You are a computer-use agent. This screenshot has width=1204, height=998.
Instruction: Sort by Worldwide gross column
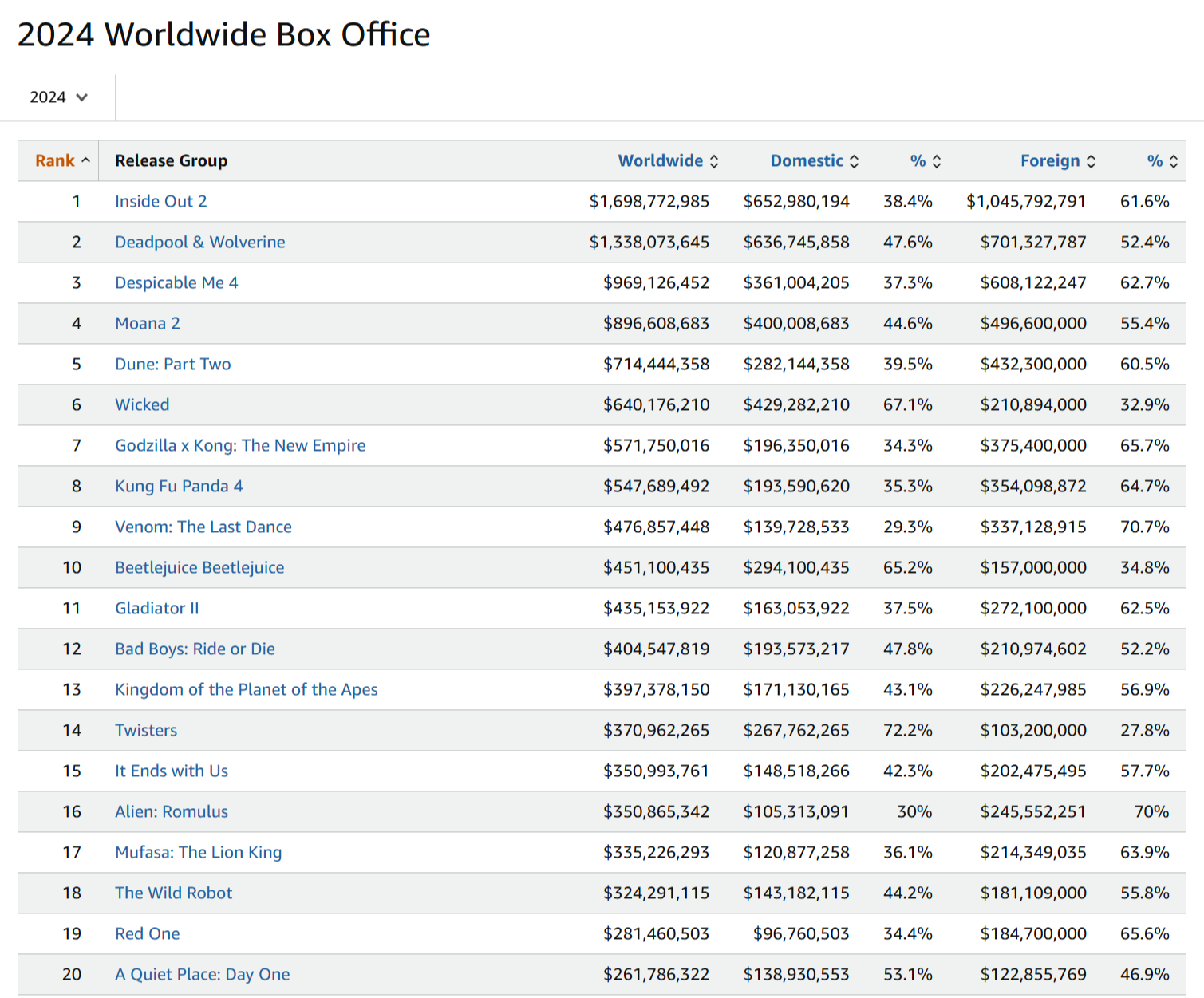(x=668, y=160)
